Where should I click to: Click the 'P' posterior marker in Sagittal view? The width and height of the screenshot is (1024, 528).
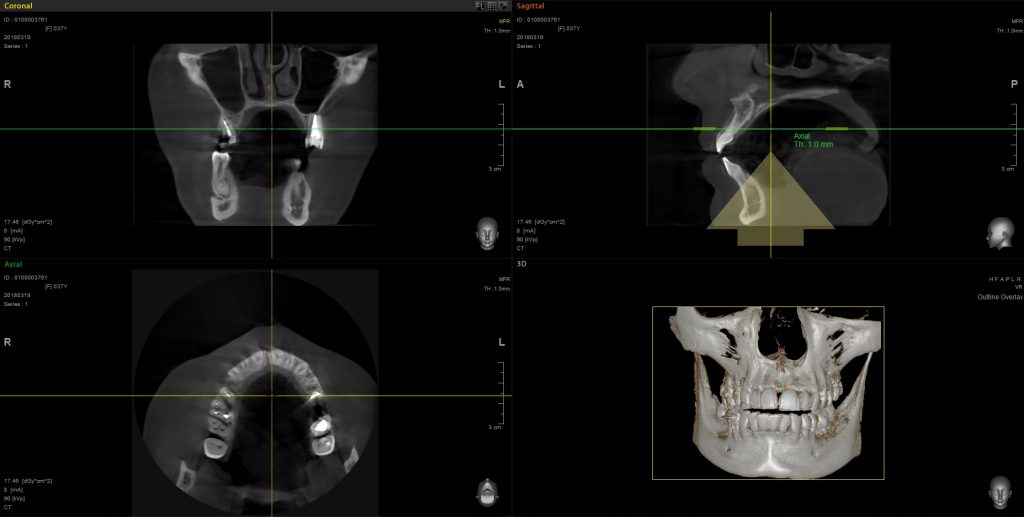[x=1014, y=84]
